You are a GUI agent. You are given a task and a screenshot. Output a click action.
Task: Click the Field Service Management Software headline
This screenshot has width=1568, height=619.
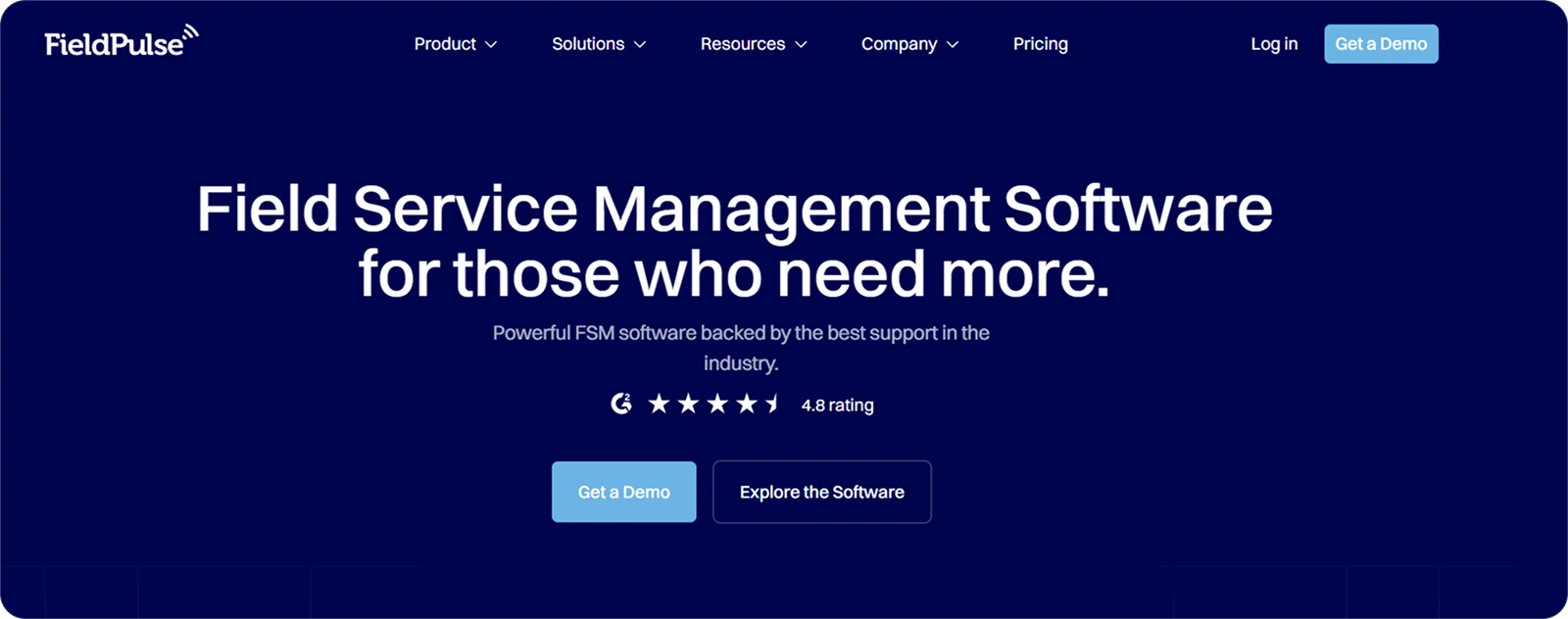coord(735,241)
